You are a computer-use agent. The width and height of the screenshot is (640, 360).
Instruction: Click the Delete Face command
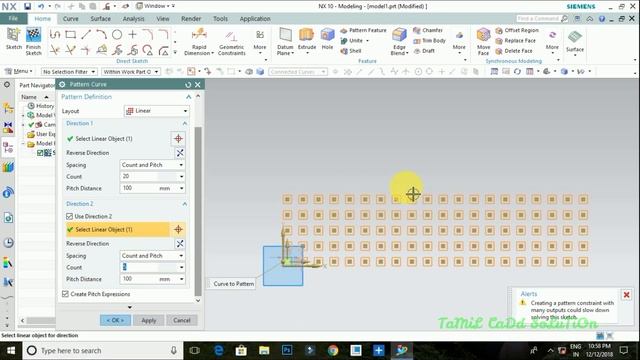pyautogui.click(x=513, y=51)
